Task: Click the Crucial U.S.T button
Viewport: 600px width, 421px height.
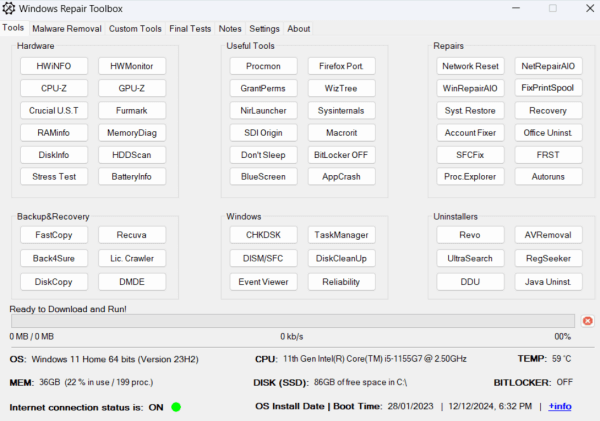Action: click(54, 111)
